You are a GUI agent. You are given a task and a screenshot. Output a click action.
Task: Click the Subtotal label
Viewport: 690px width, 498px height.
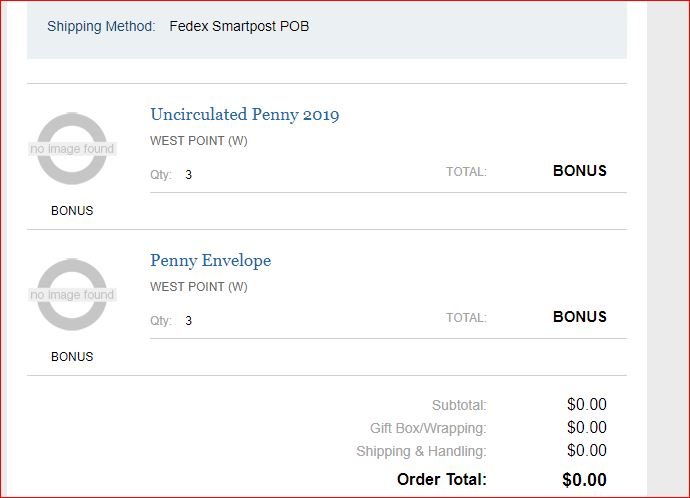point(459,405)
